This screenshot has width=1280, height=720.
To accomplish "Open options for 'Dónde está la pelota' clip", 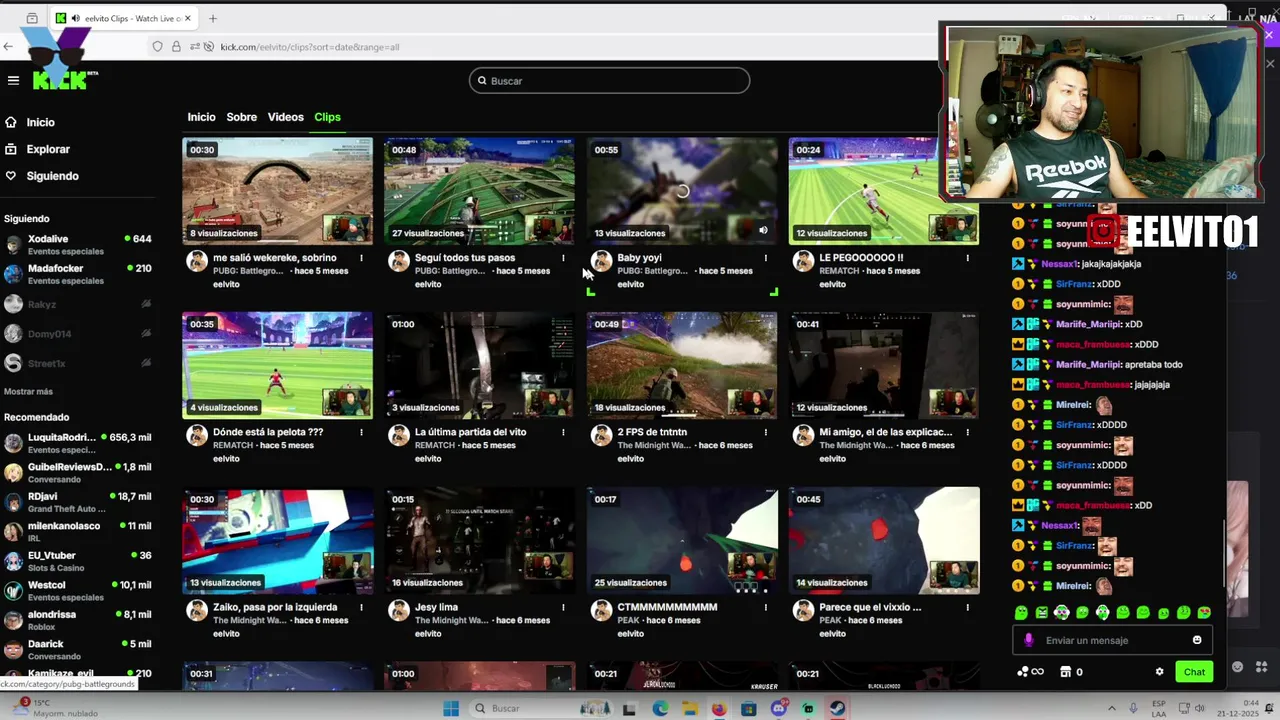I will [x=361, y=432].
